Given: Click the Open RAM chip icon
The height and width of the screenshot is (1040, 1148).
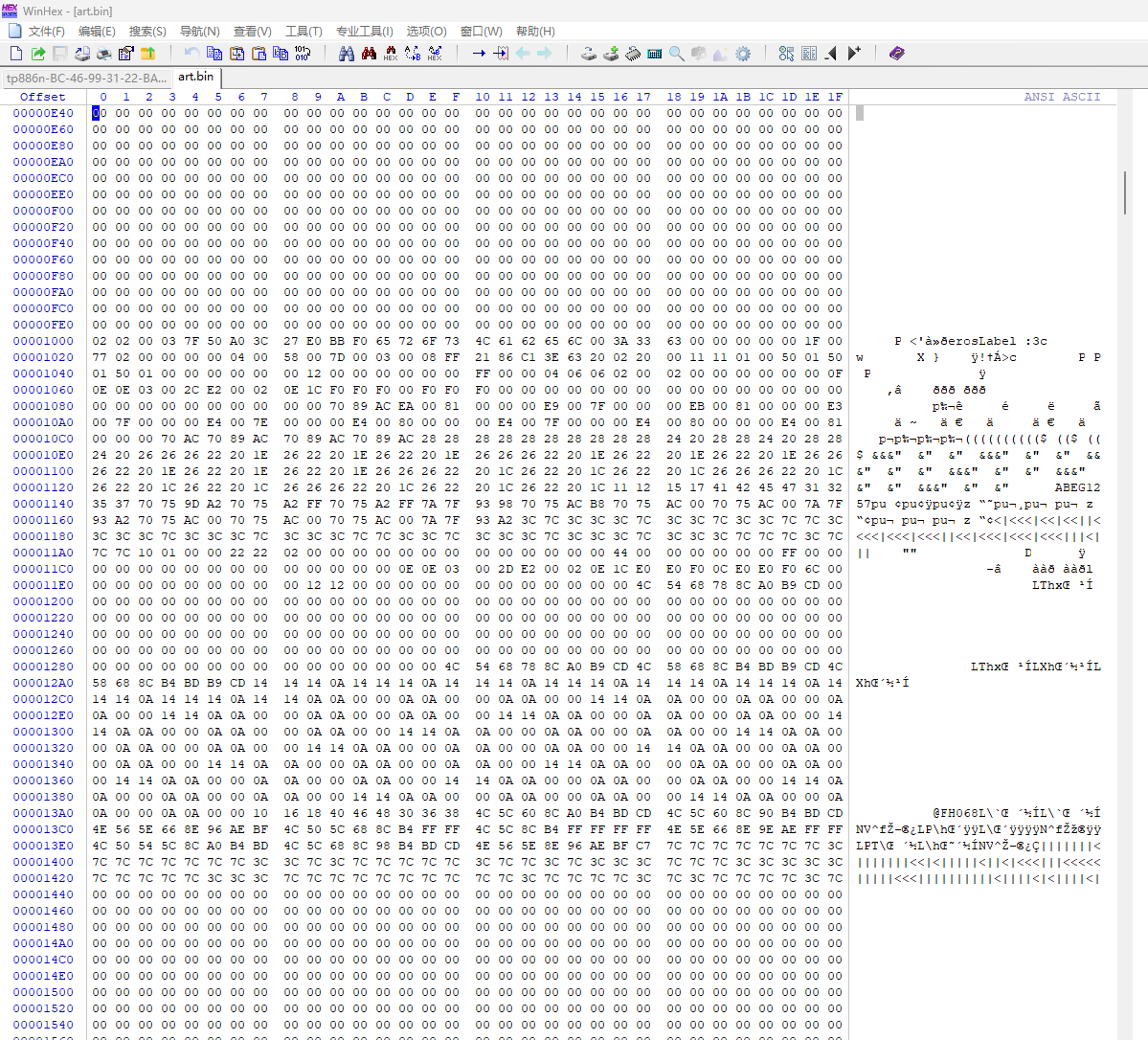Looking at the screenshot, I should pos(633,54).
